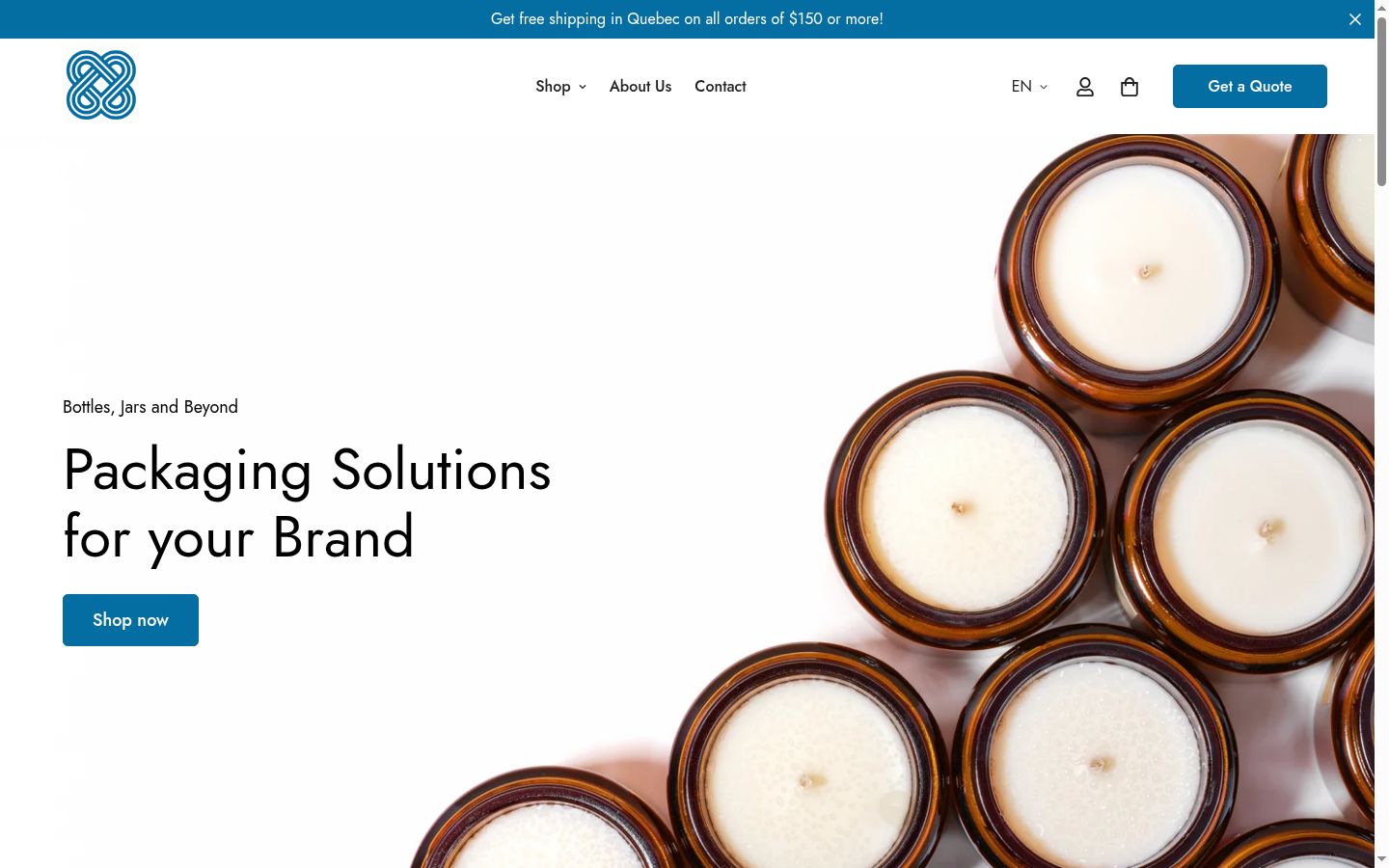Open the shopping bag cart

click(1130, 87)
